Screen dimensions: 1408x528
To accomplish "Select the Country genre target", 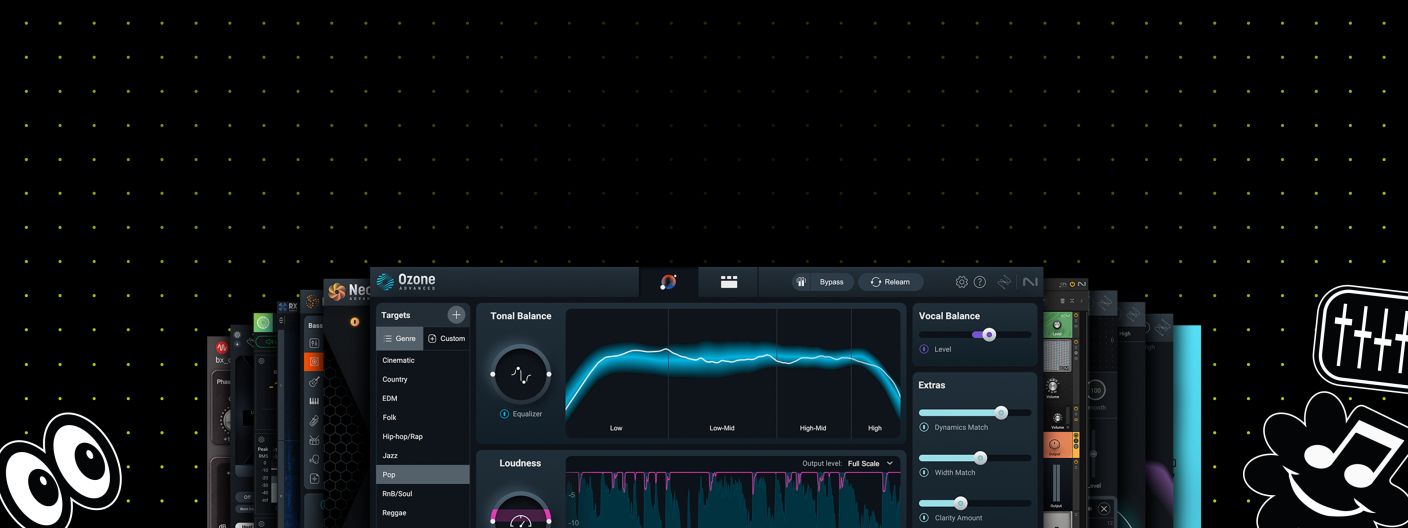I will point(423,379).
